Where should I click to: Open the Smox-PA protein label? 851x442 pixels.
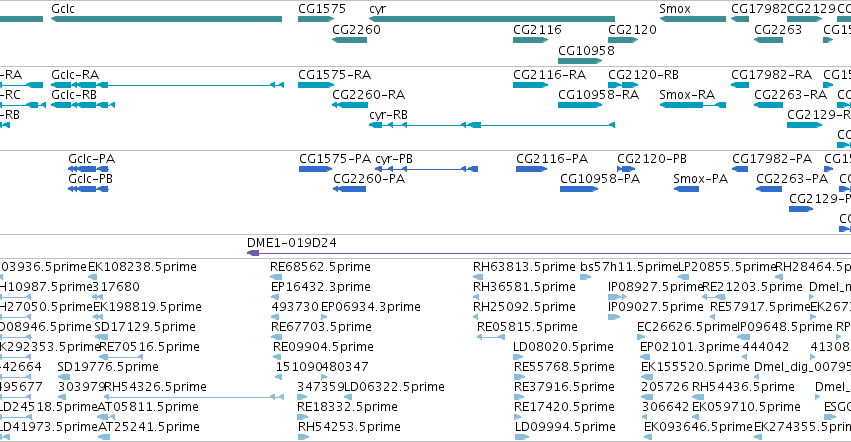[x=701, y=179]
